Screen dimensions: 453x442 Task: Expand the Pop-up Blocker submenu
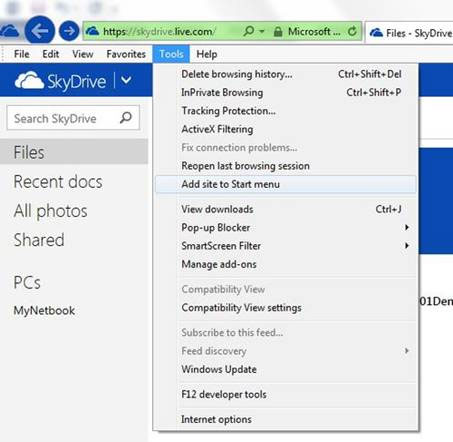tap(286, 228)
